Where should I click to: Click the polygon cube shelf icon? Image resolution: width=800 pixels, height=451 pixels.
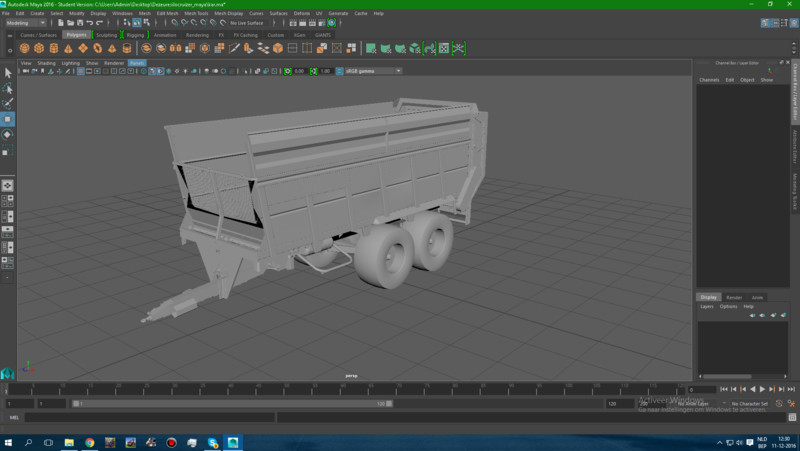pos(39,48)
